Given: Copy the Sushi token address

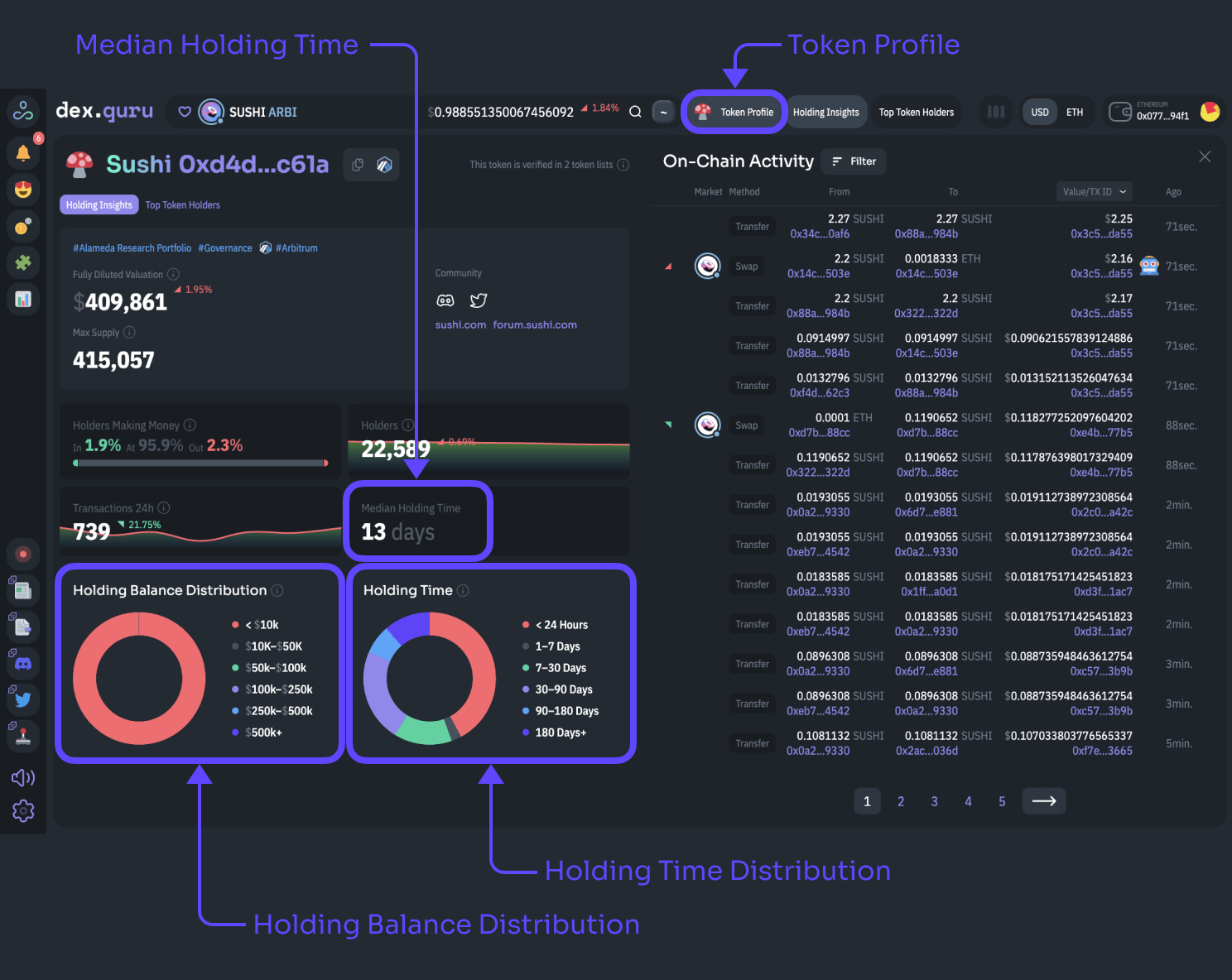Looking at the screenshot, I should click(x=358, y=165).
